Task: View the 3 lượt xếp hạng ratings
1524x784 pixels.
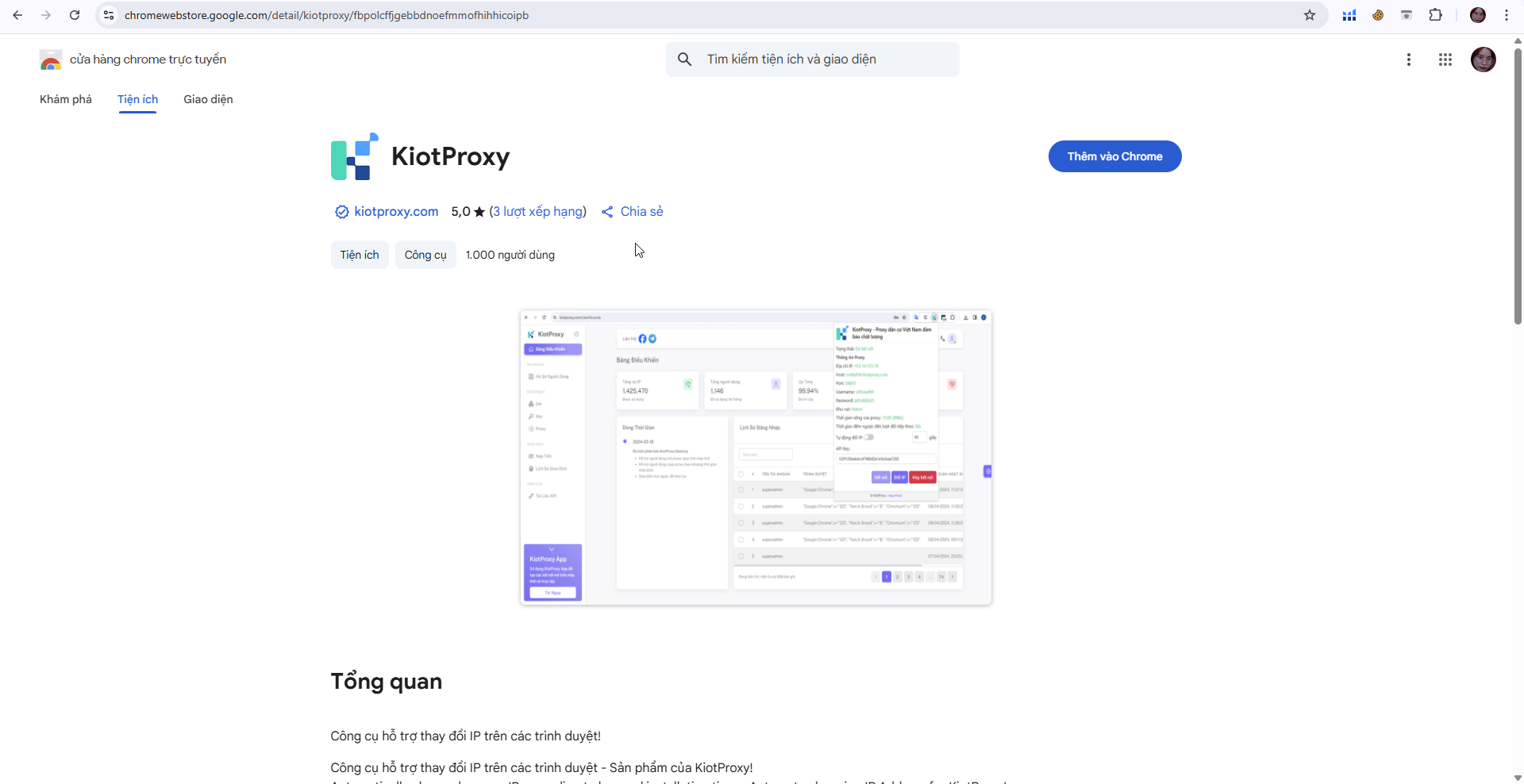Action: coord(537,211)
